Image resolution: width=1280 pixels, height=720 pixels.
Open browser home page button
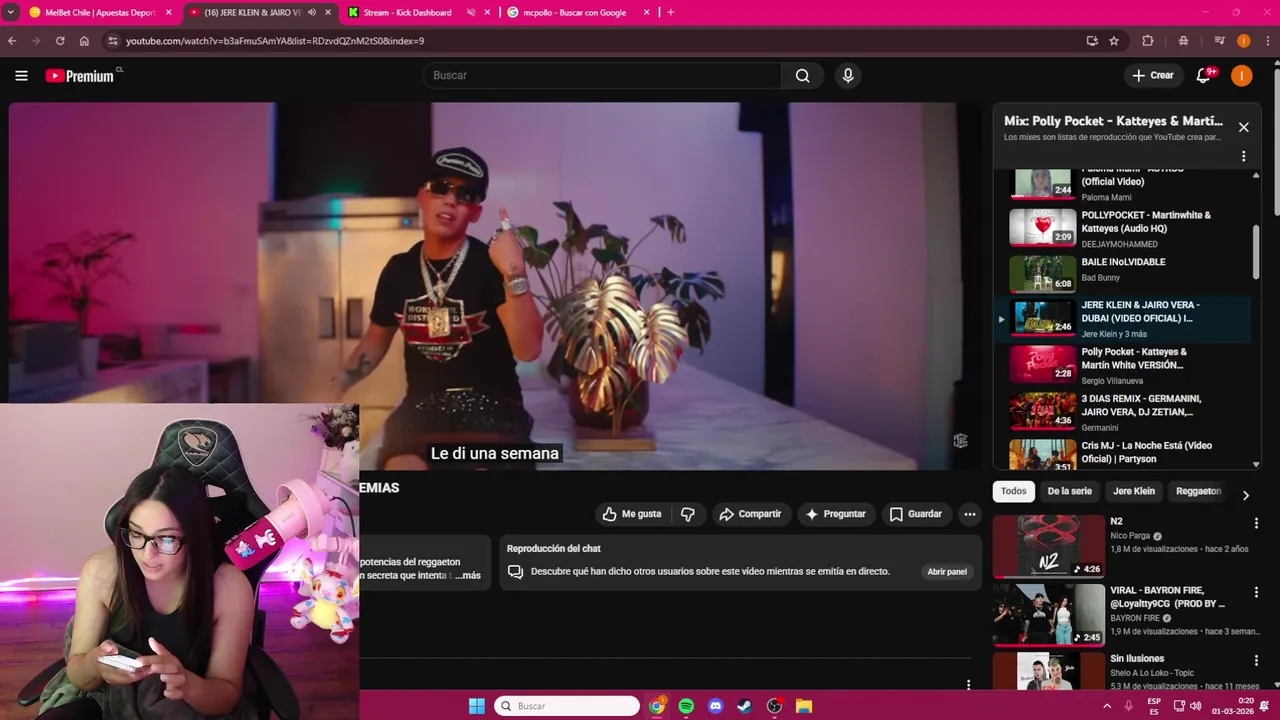coord(84,41)
